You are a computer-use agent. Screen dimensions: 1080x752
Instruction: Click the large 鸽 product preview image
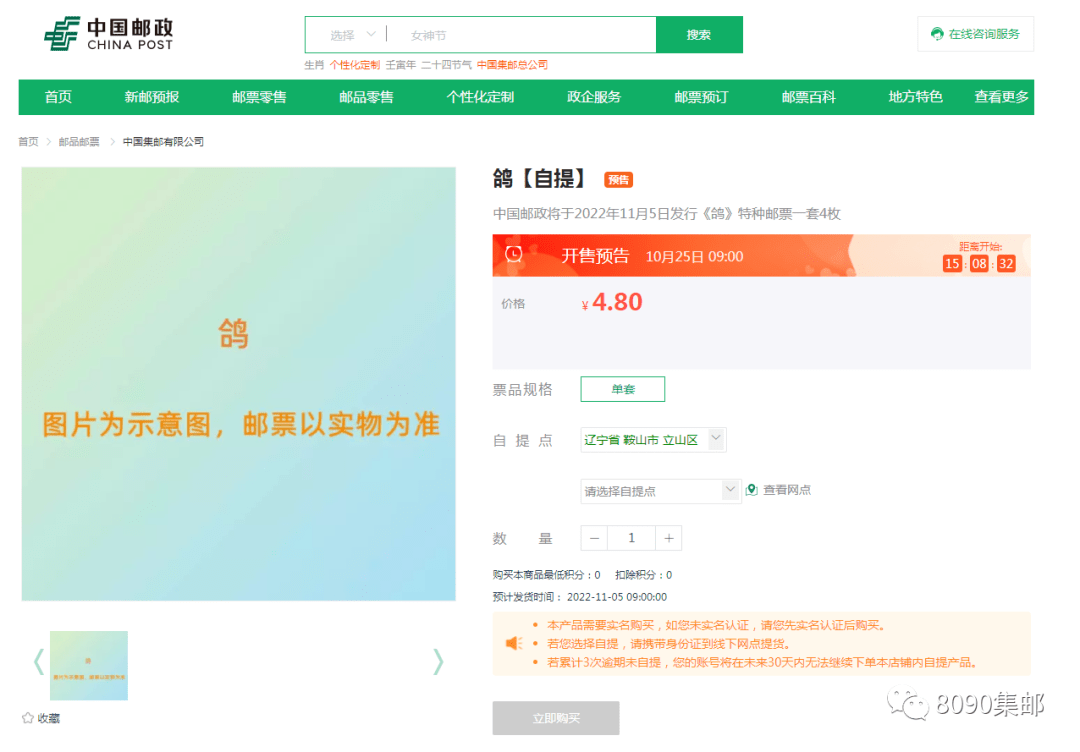(238, 384)
